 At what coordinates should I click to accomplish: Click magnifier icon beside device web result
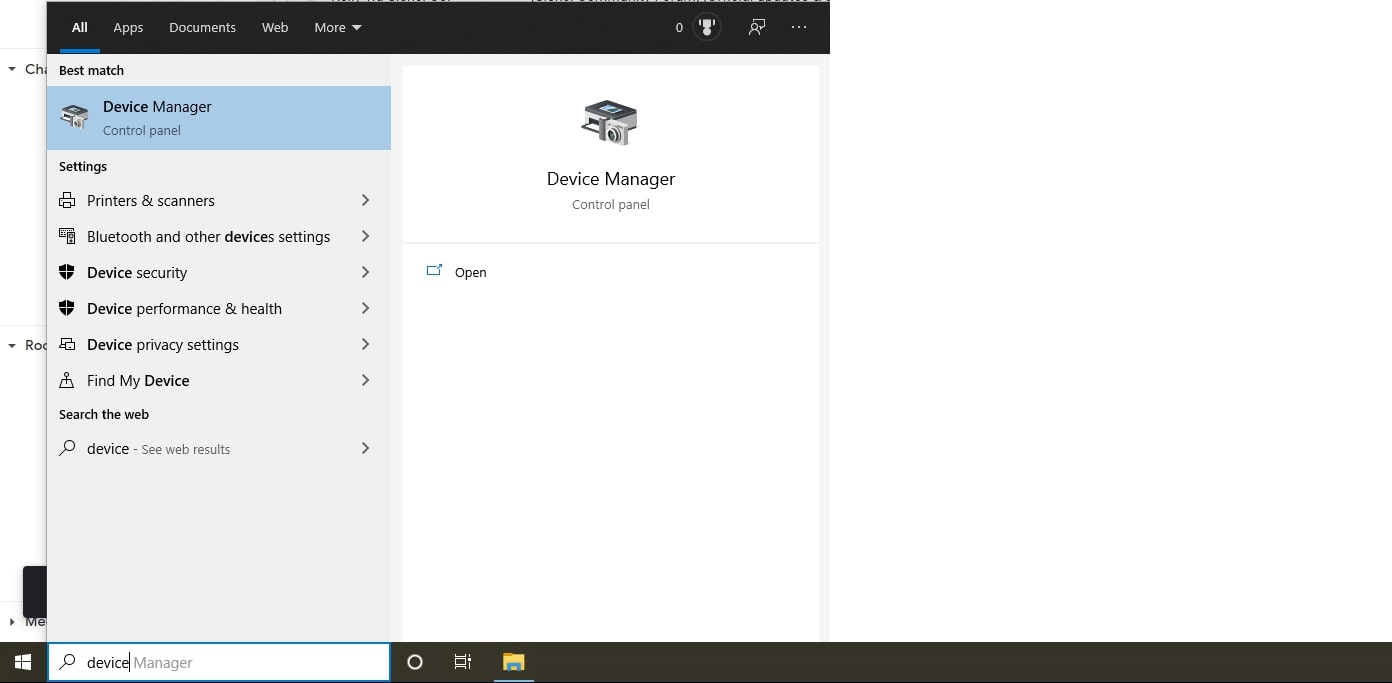tap(67, 449)
